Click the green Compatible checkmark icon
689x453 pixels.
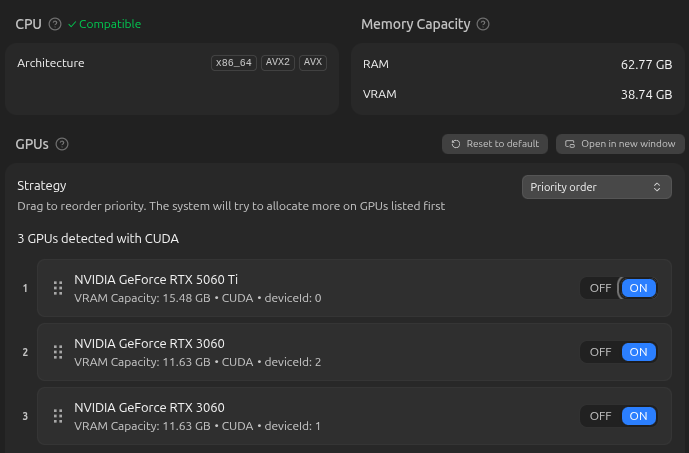pos(72,24)
